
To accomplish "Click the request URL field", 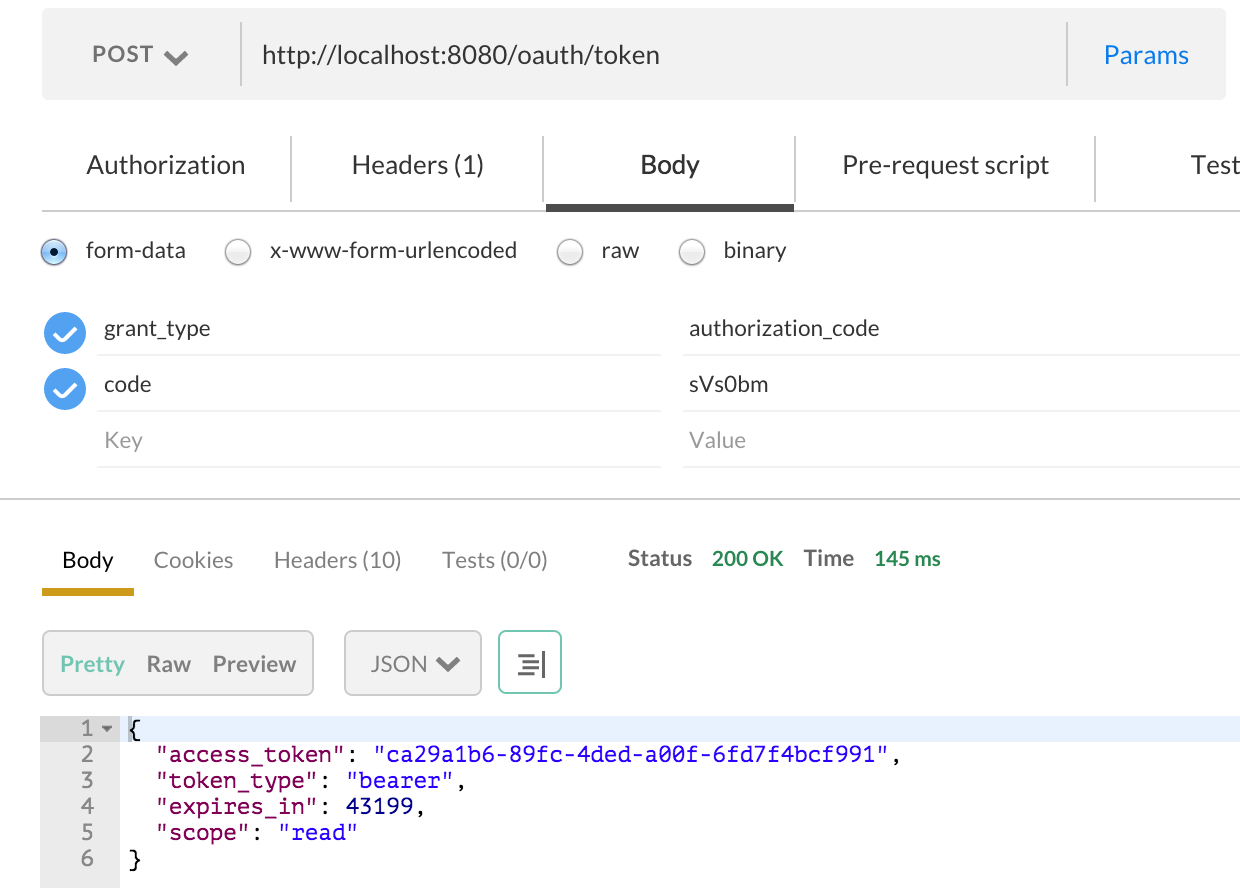I will (x=654, y=55).
